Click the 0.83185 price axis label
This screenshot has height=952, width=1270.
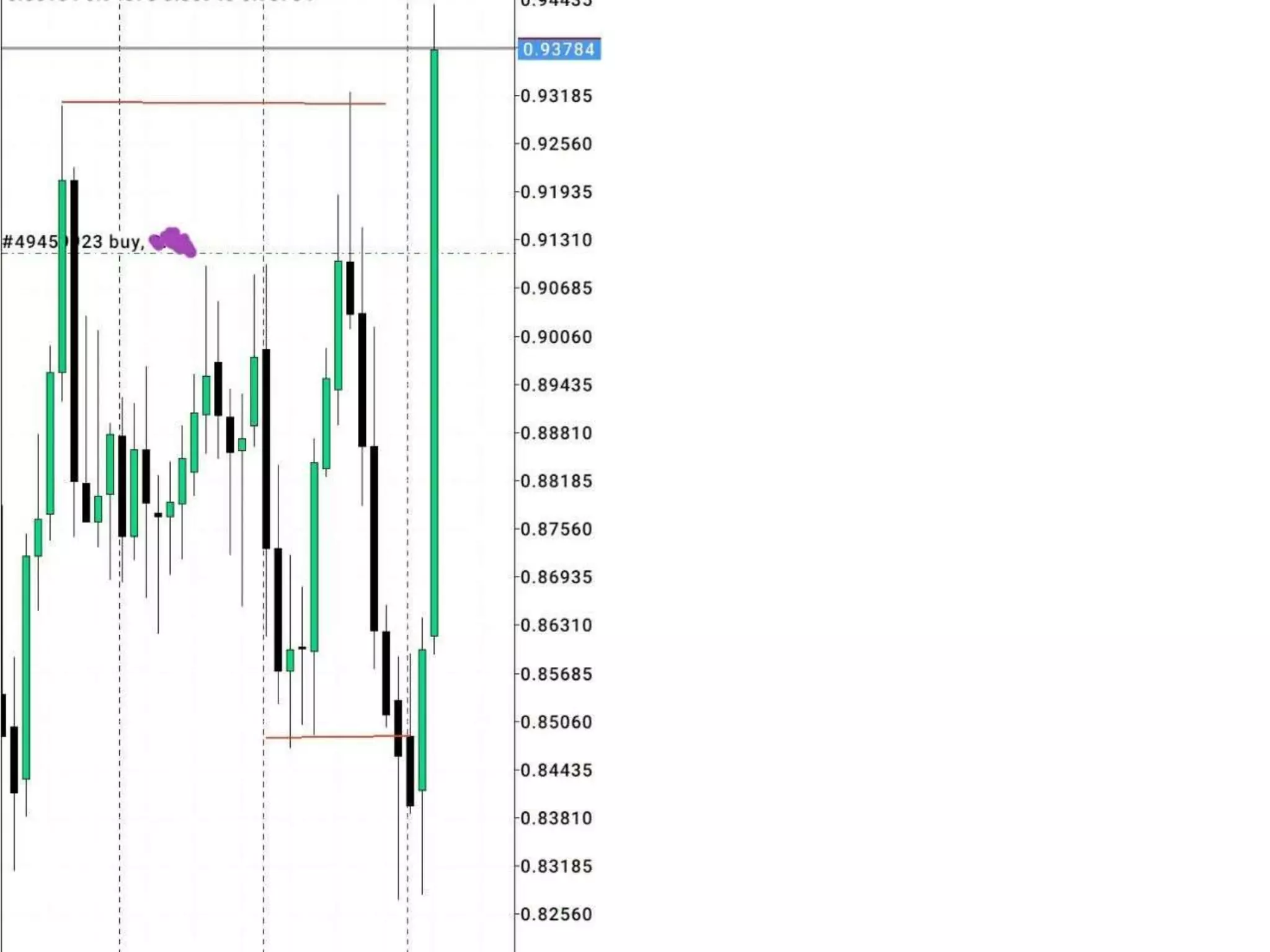(556, 866)
